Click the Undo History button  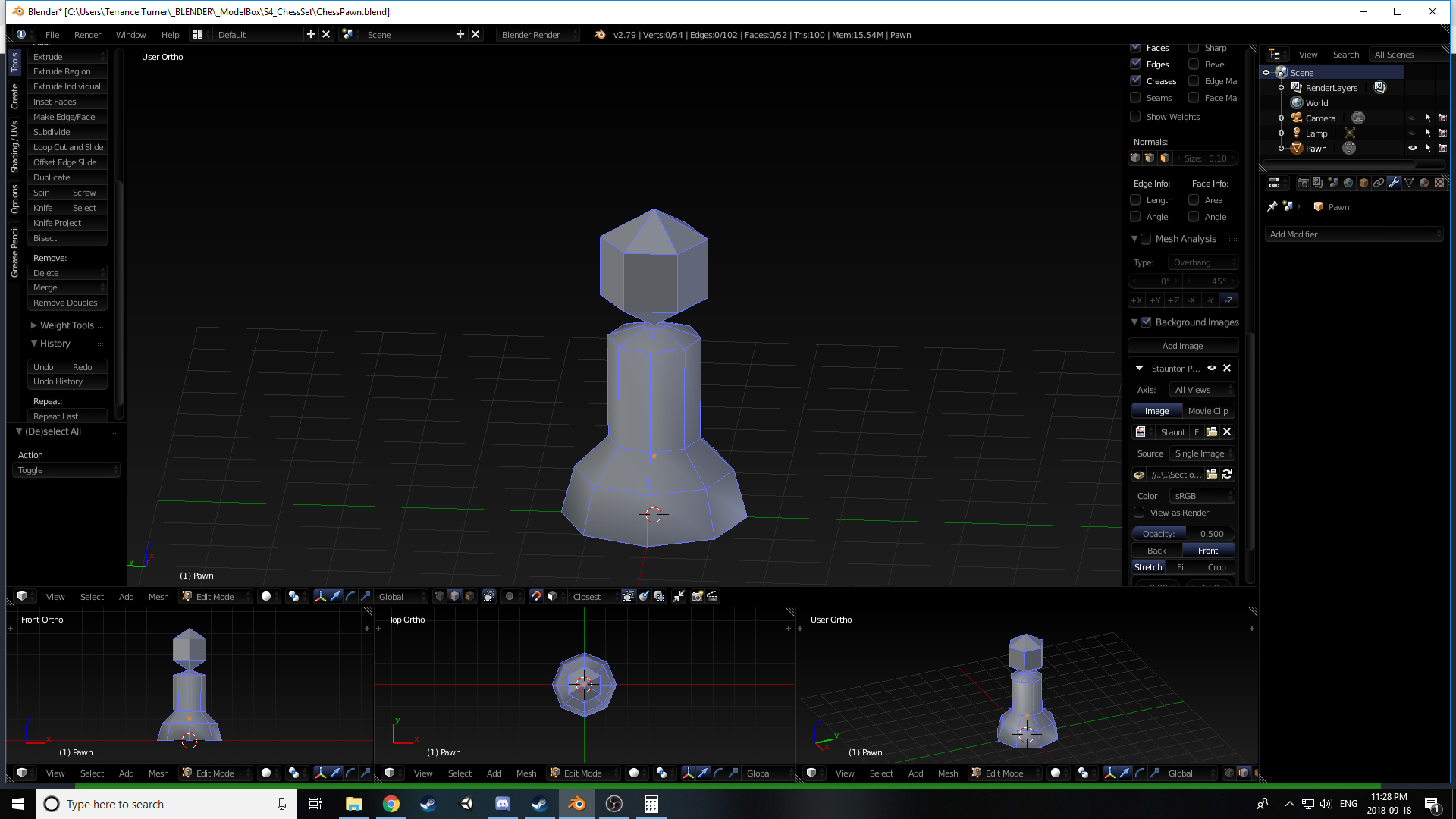point(67,381)
